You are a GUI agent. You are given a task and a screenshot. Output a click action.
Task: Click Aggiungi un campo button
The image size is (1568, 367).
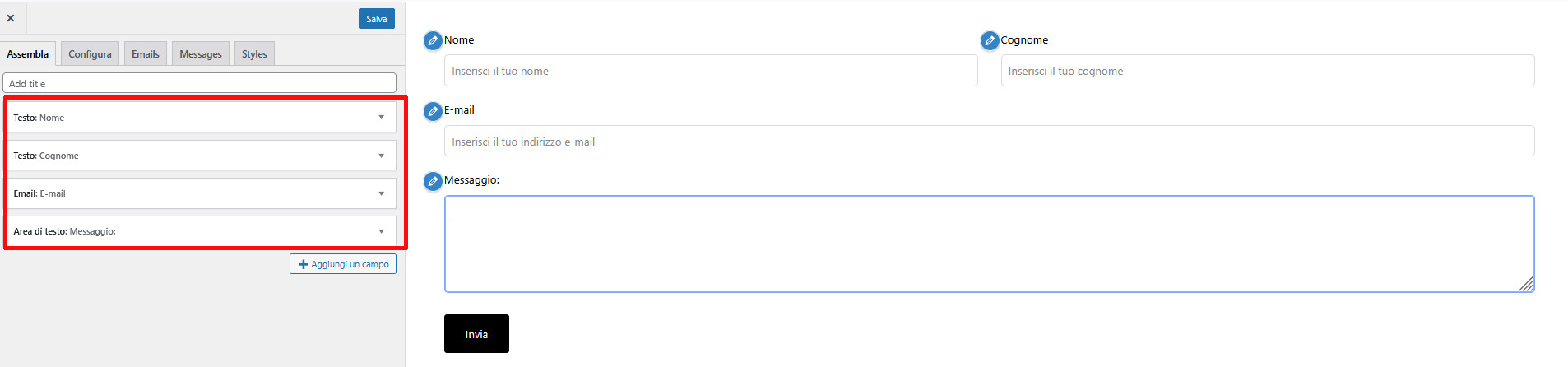click(x=343, y=264)
